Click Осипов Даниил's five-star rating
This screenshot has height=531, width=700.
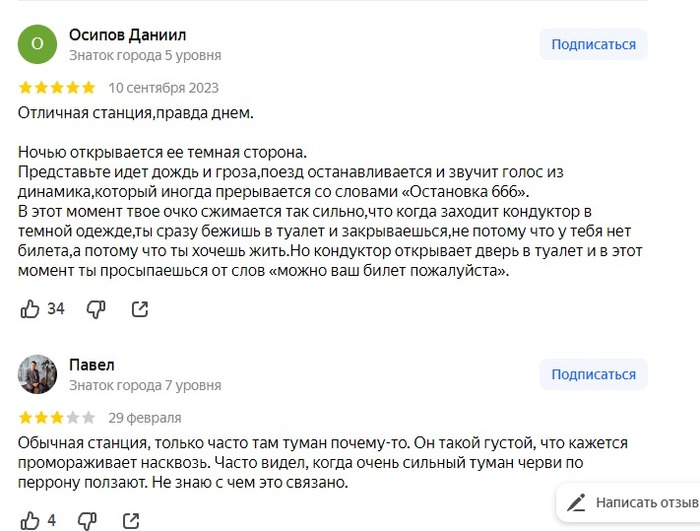(57, 88)
